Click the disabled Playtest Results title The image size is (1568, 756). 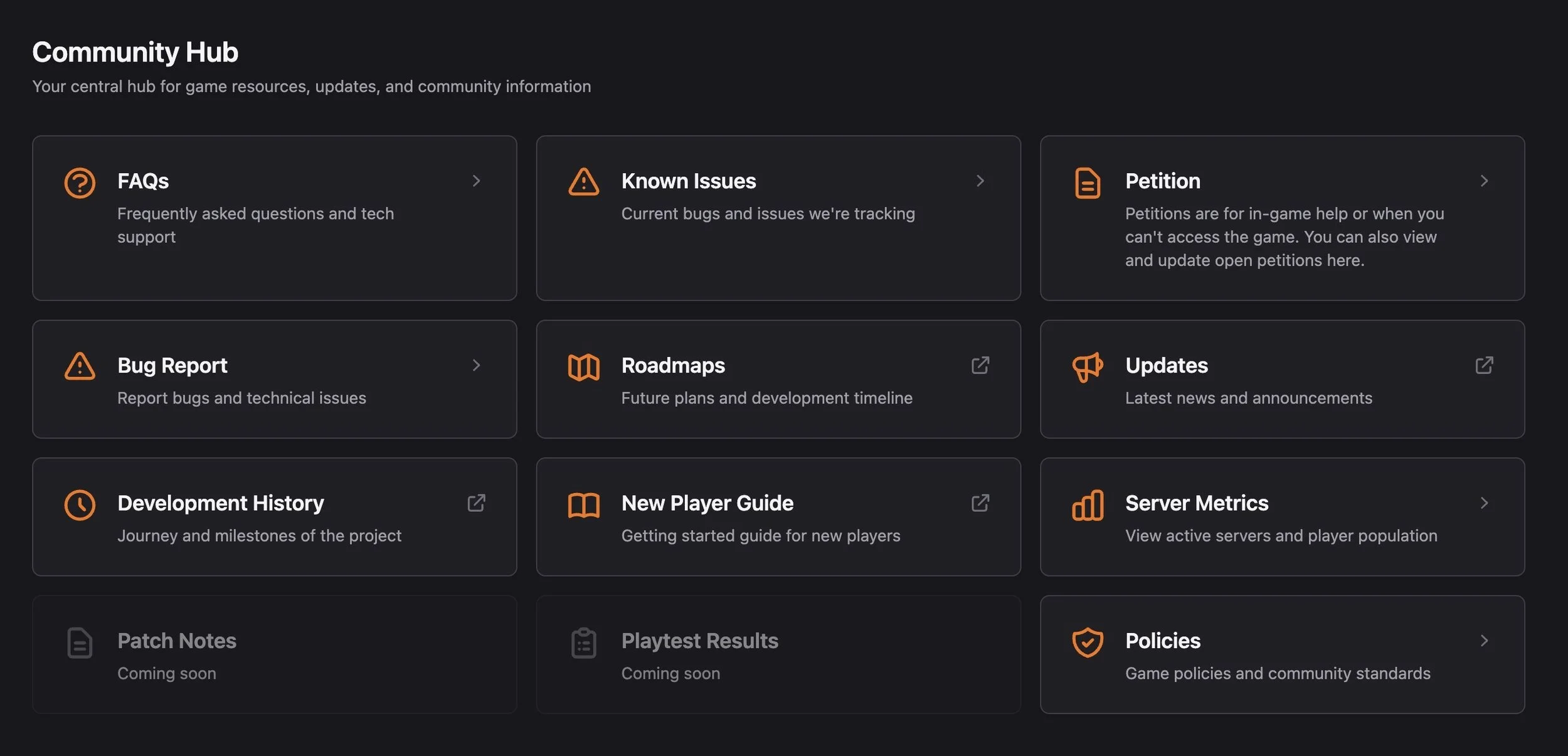coord(699,641)
